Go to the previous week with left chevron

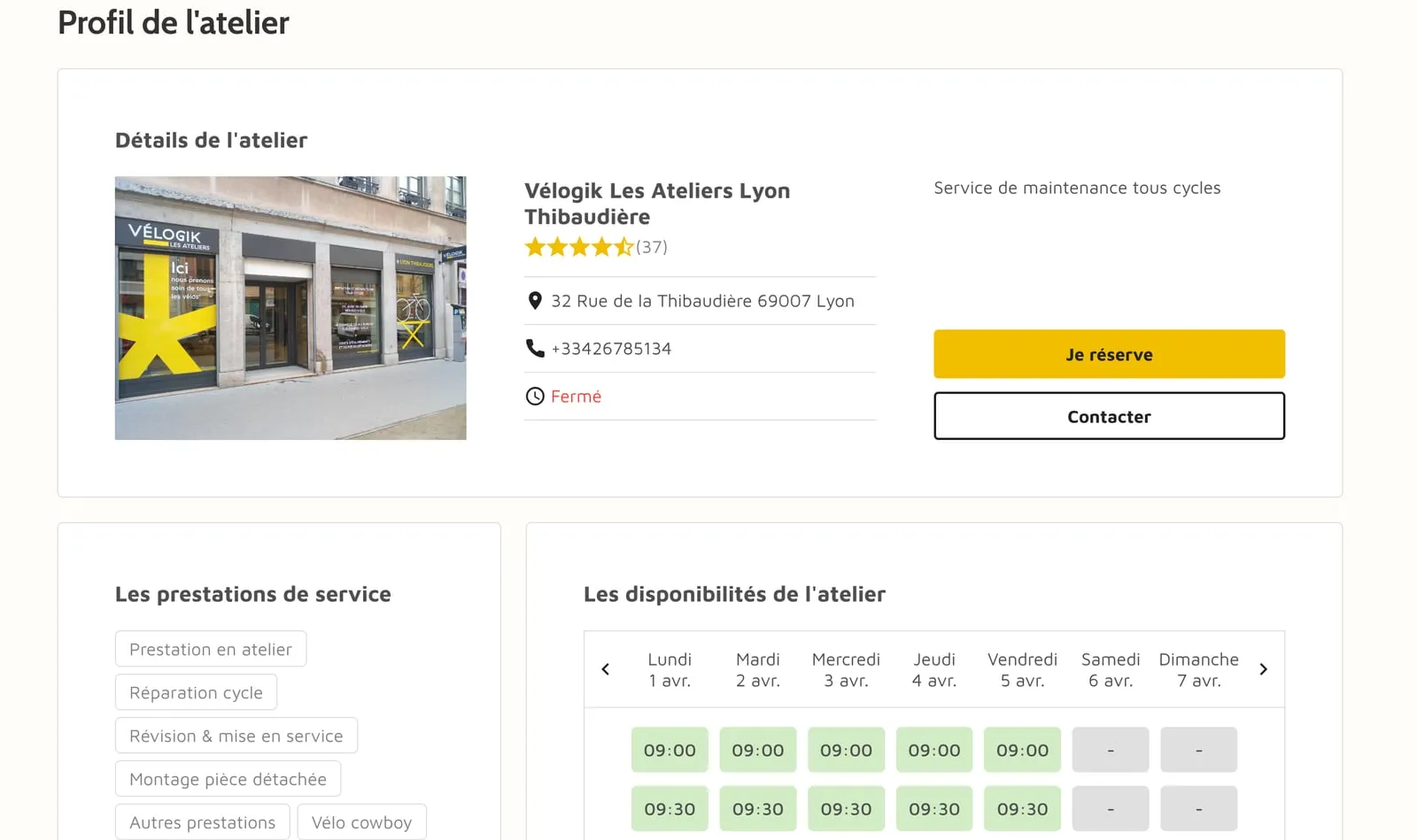pyautogui.click(x=606, y=669)
